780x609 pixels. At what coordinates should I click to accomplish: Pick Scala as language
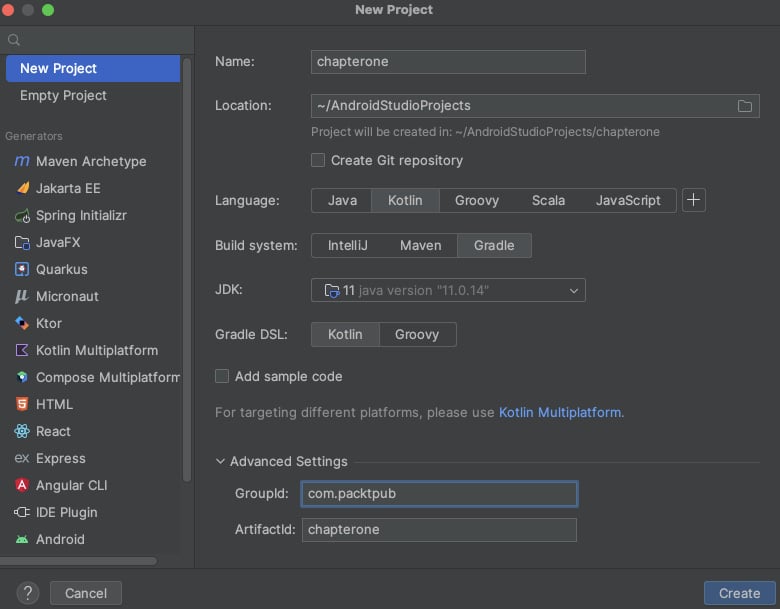tap(548, 201)
